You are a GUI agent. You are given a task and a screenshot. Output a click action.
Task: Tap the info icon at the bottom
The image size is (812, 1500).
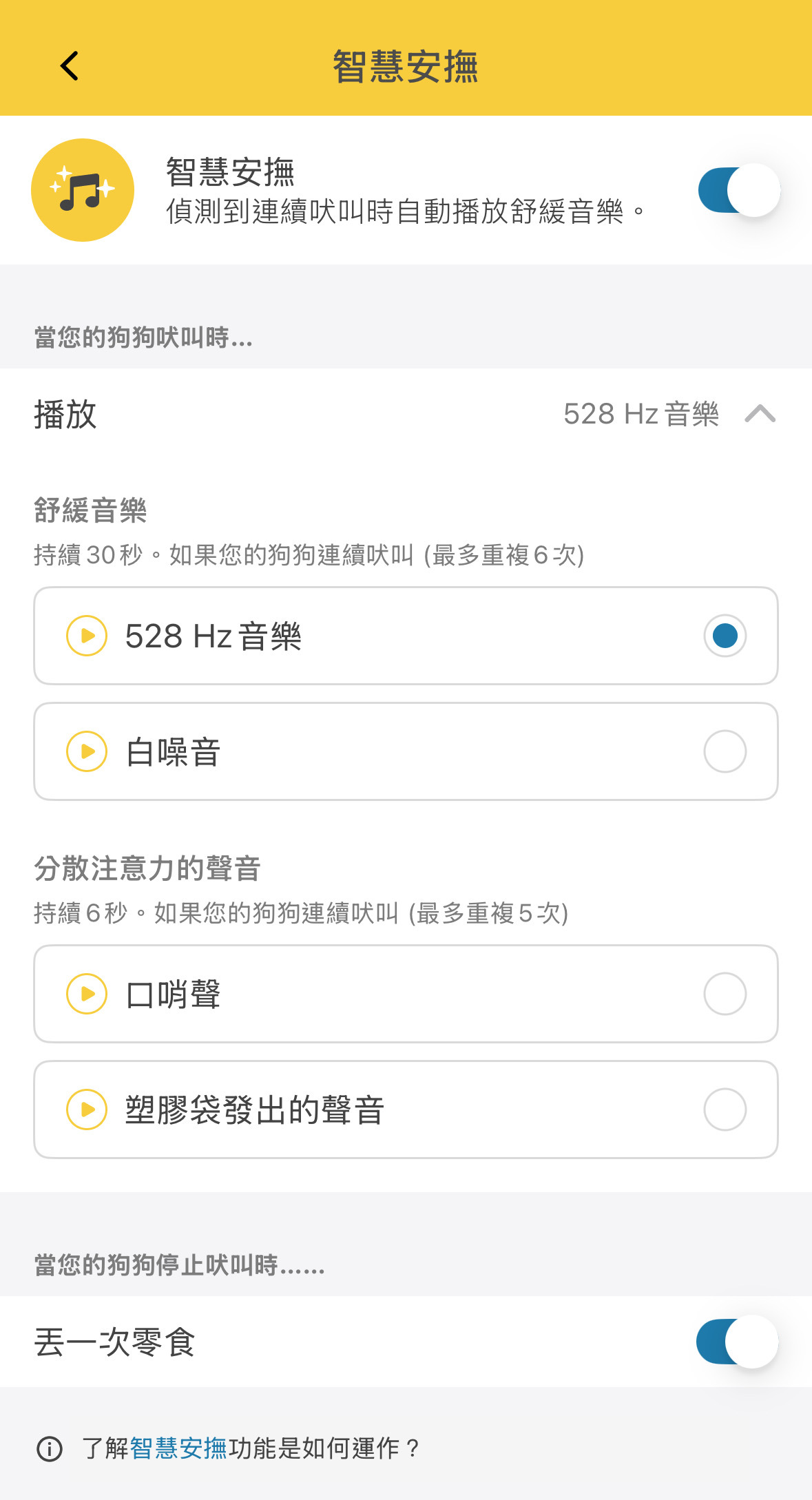[50, 1448]
